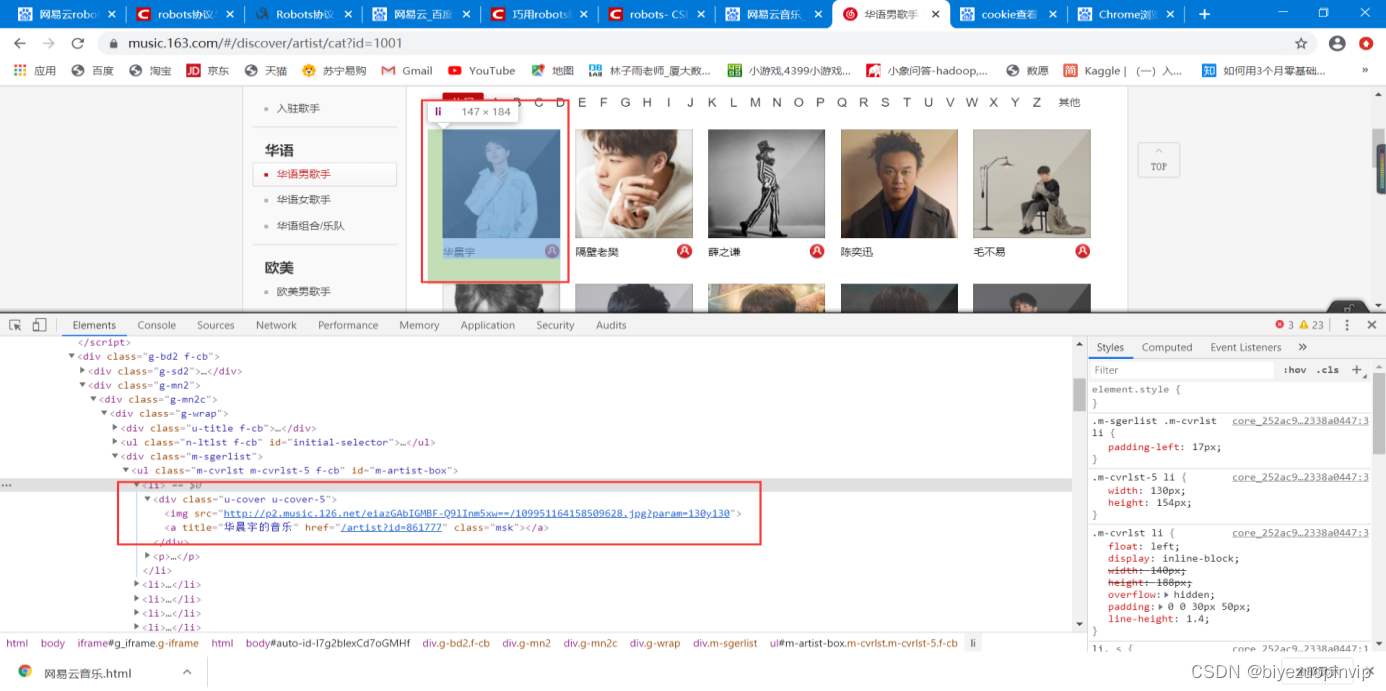Bookmark this page with the star icon

[1301, 43]
